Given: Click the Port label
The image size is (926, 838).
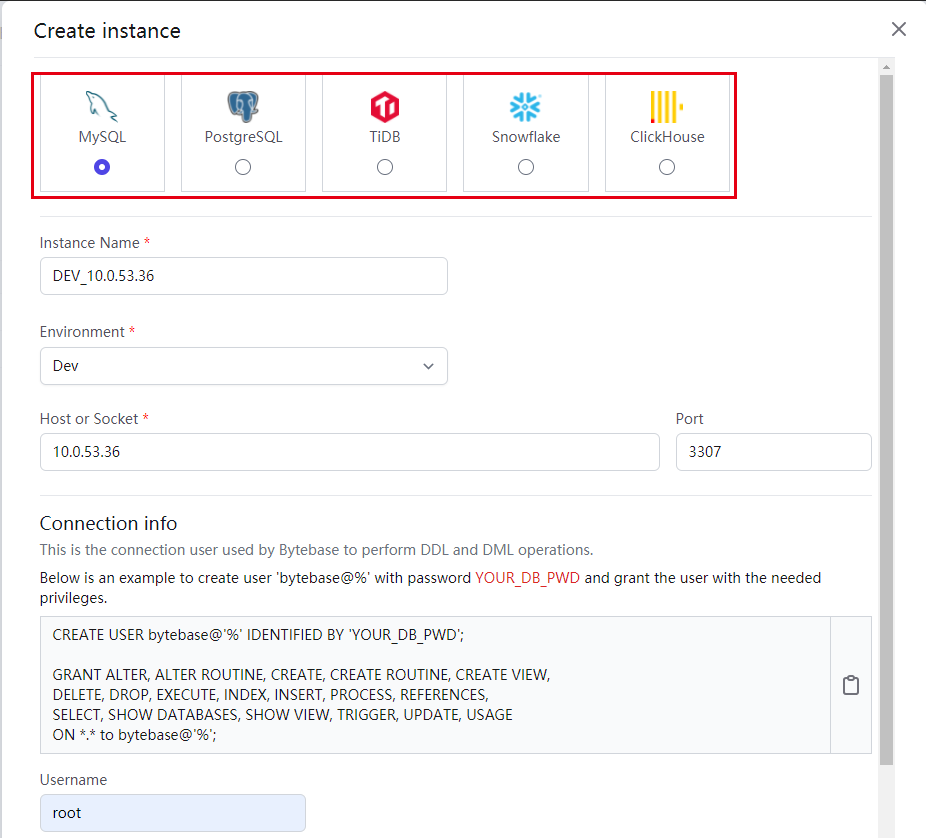Looking at the screenshot, I should point(689,419).
